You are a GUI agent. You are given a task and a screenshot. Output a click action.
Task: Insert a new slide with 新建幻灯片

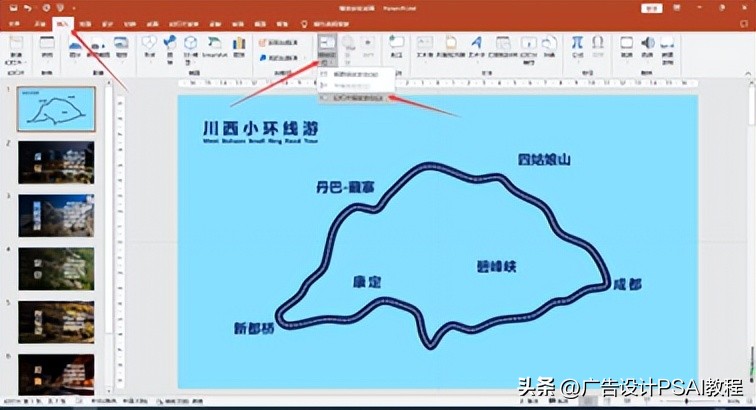[x=16, y=52]
